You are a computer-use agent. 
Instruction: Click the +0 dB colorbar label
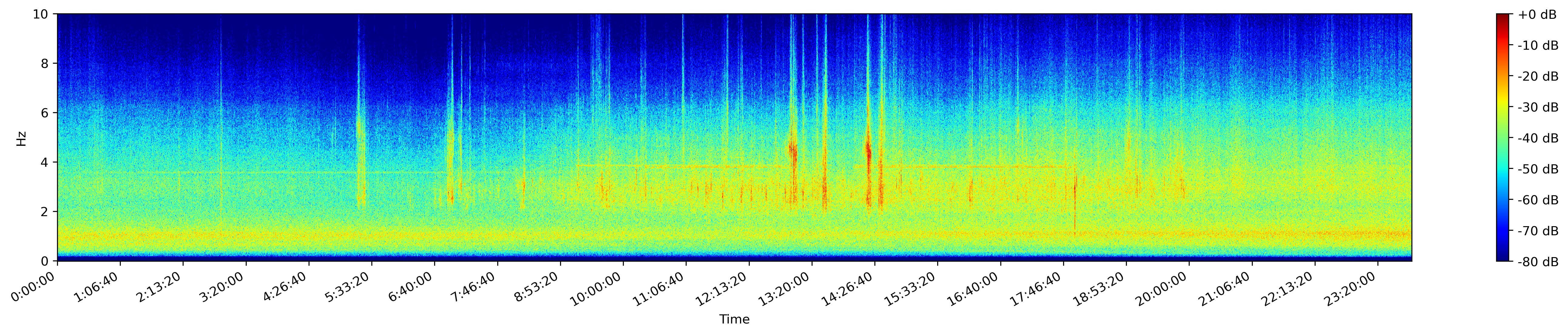[1536, 15]
